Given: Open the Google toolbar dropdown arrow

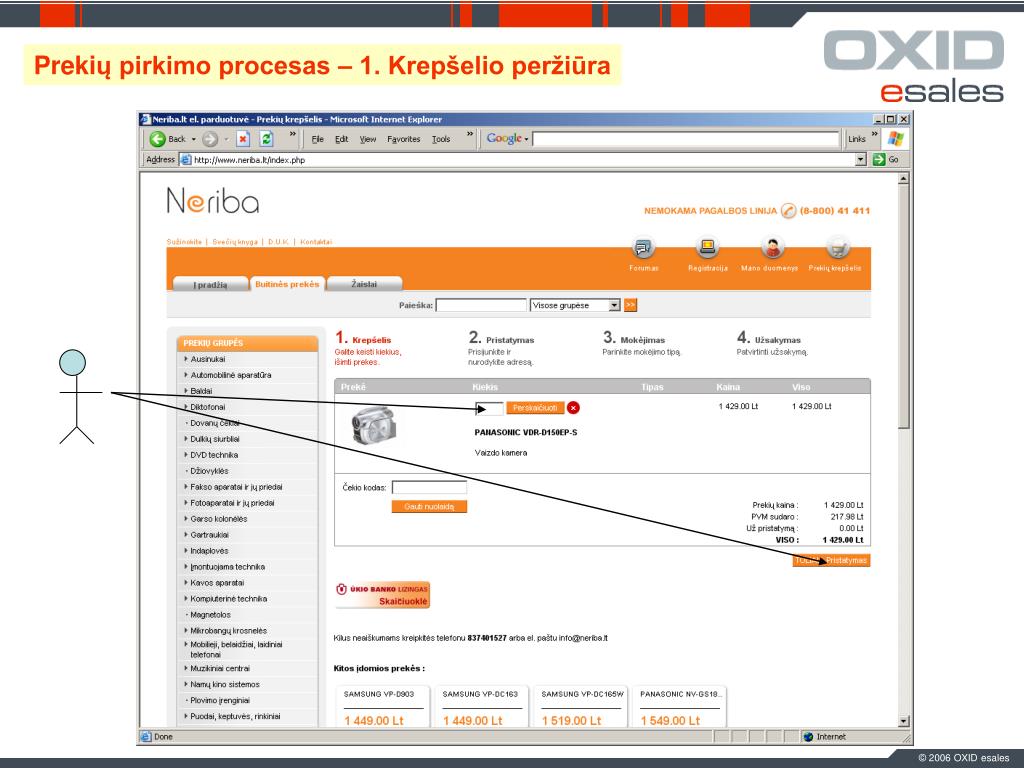Looking at the screenshot, I should click(x=526, y=139).
